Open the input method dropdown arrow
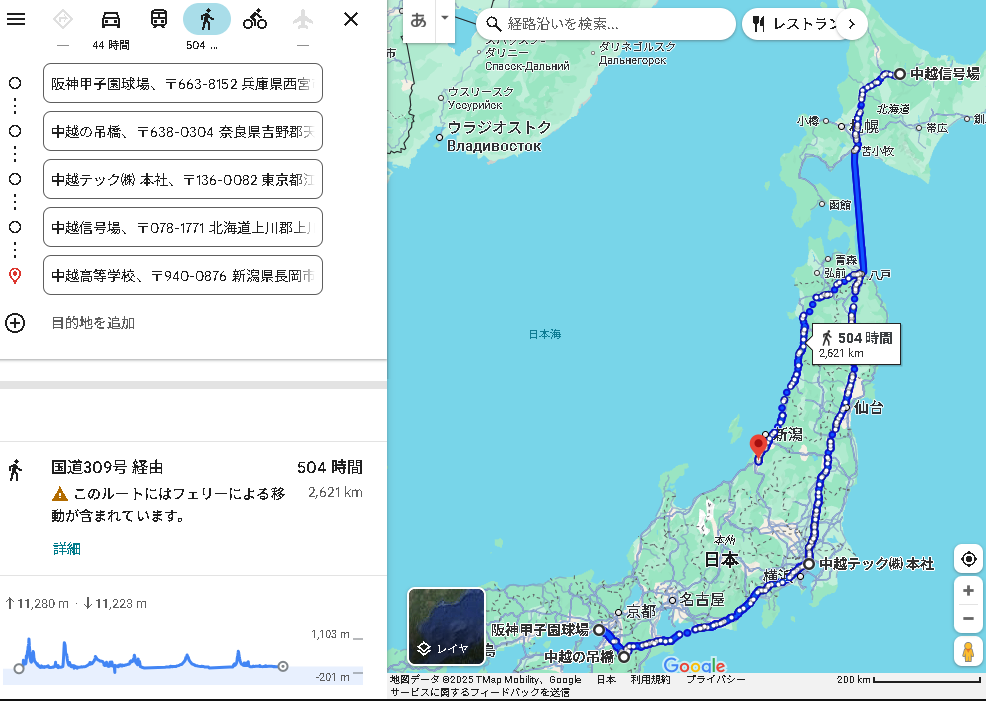 (x=445, y=18)
